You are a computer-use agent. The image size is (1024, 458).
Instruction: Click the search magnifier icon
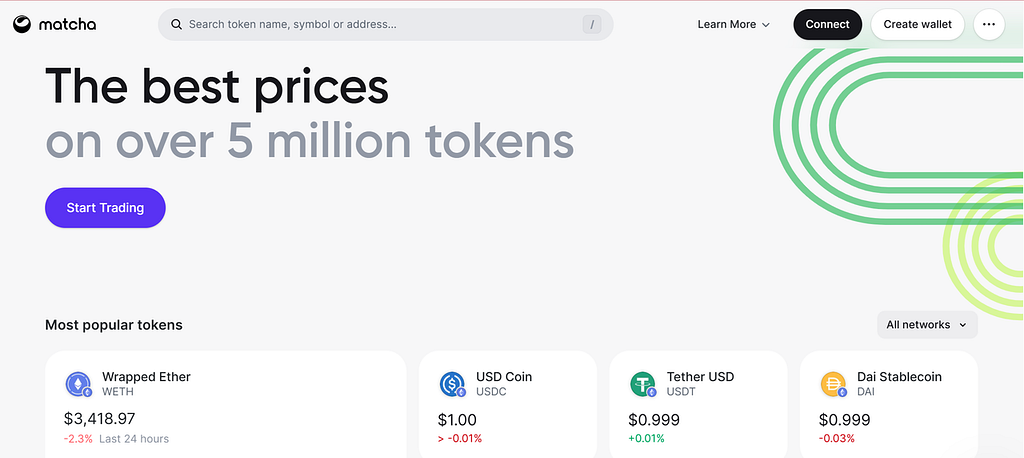point(176,25)
